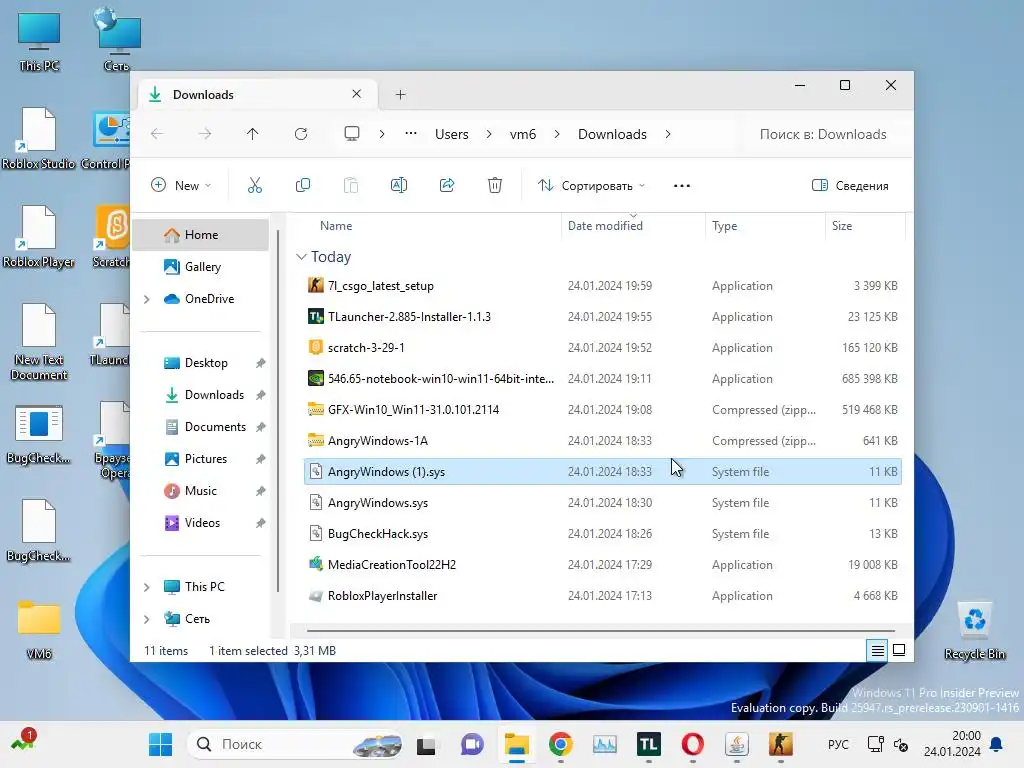1024x768 pixels.
Task: Open TLauncher taskbar icon
Action: point(648,744)
